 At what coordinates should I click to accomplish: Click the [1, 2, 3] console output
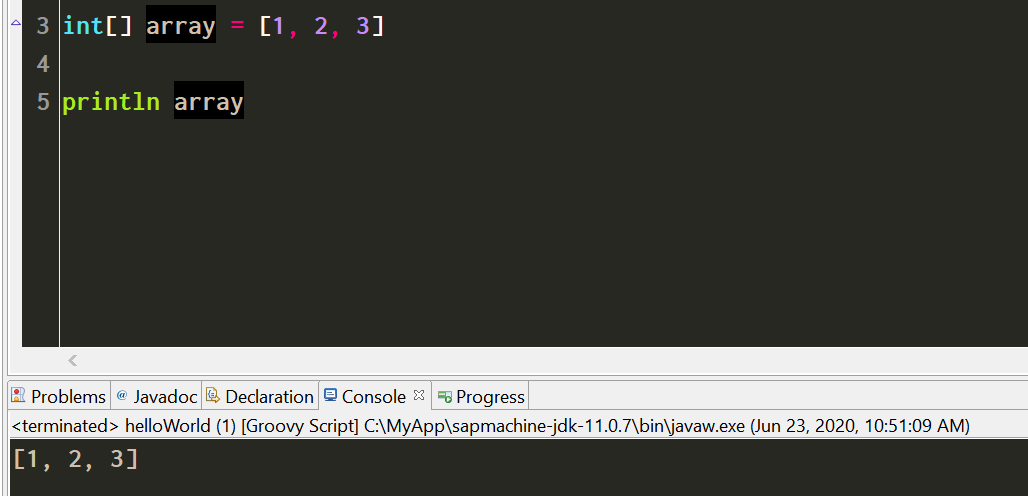tap(75, 459)
